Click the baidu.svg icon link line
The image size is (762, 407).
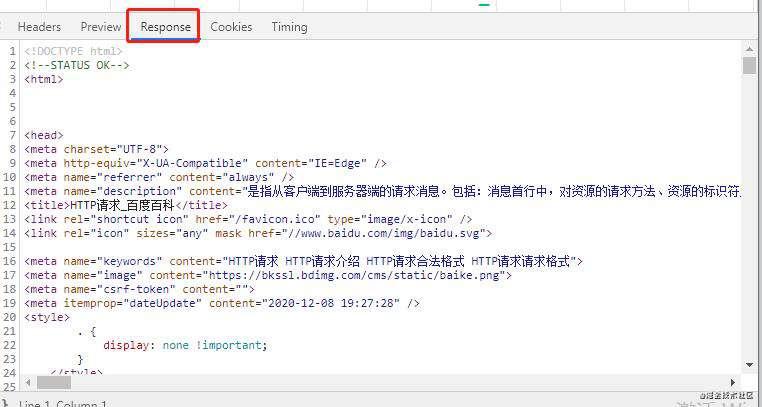258,233
